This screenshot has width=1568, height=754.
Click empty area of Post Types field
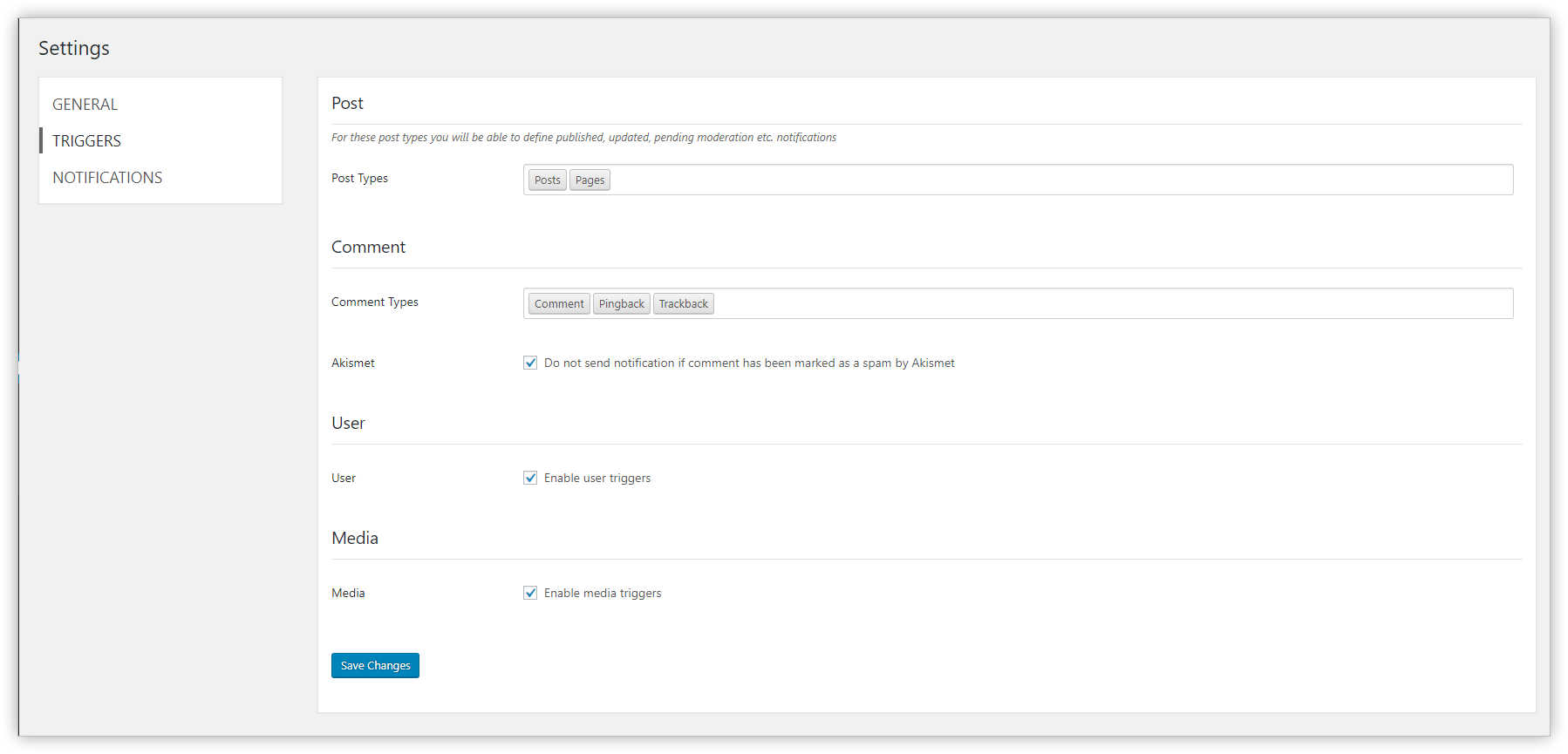(x=1046, y=180)
